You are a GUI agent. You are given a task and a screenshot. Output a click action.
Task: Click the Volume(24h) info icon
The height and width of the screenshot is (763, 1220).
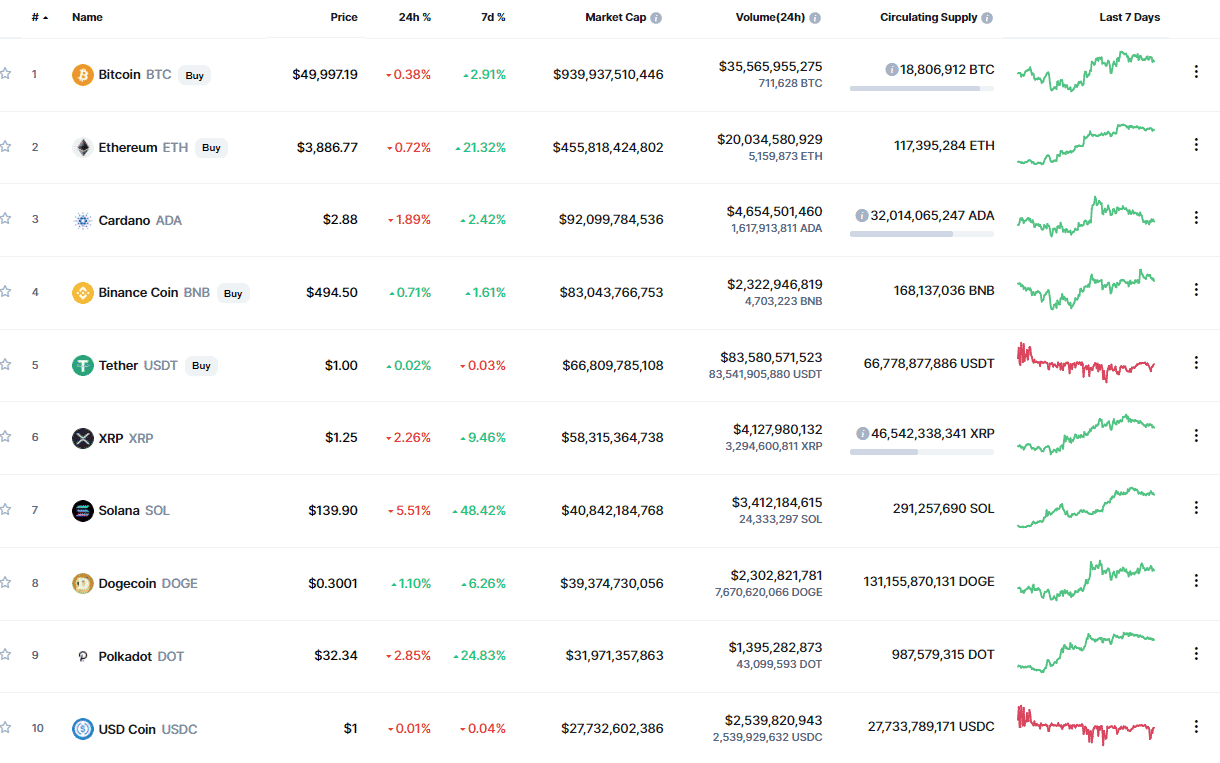815,18
